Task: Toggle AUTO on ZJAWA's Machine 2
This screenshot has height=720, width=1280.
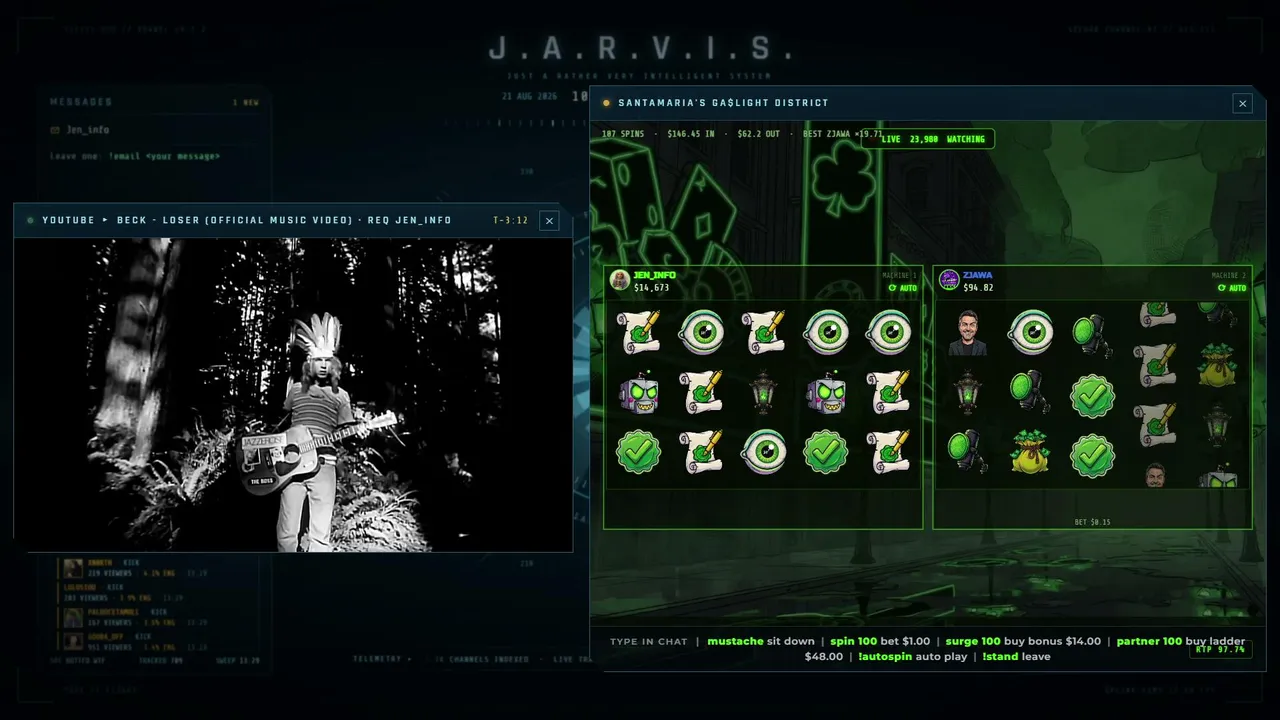Action: click(x=1232, y=288)
